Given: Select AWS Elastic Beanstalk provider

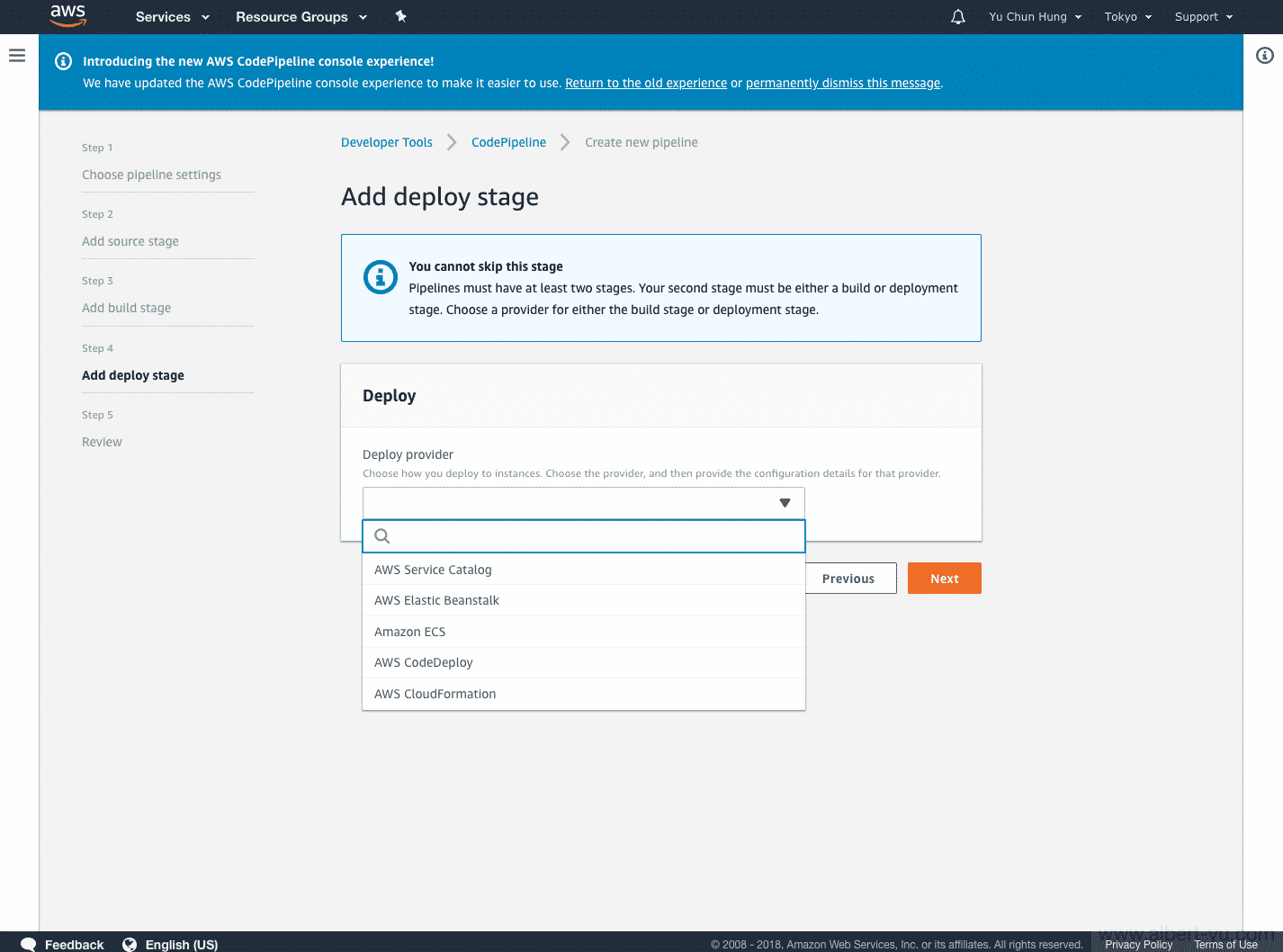Looking at the screenshot, I should 584,600.
